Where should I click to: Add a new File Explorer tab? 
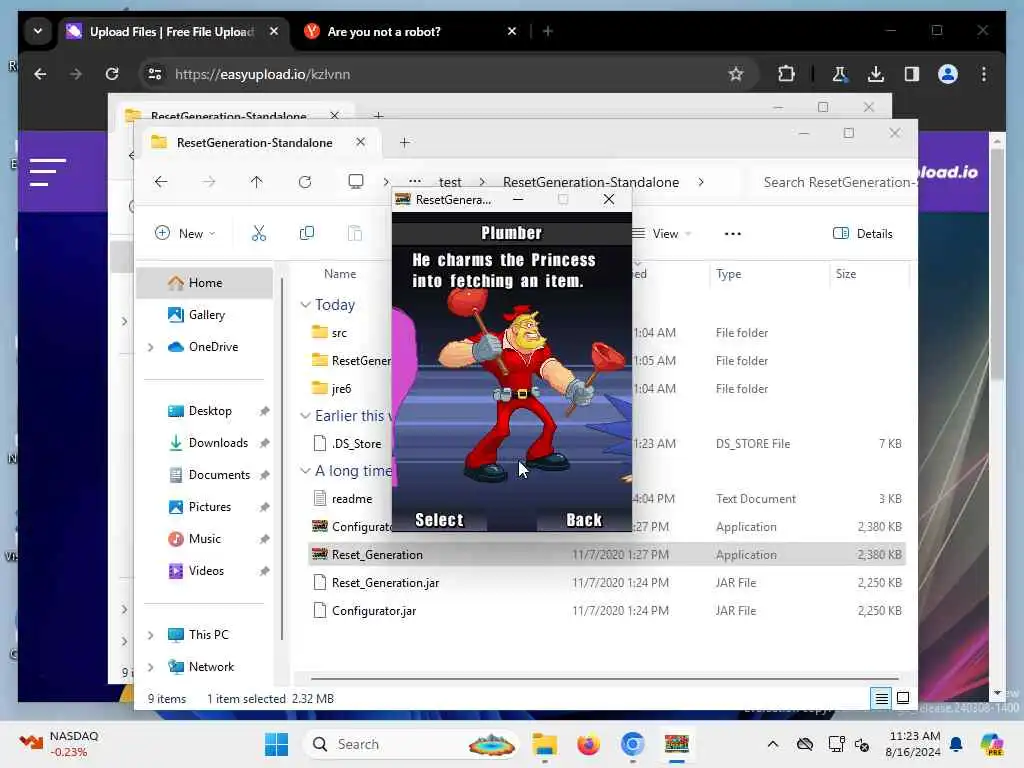pos(405,142)
